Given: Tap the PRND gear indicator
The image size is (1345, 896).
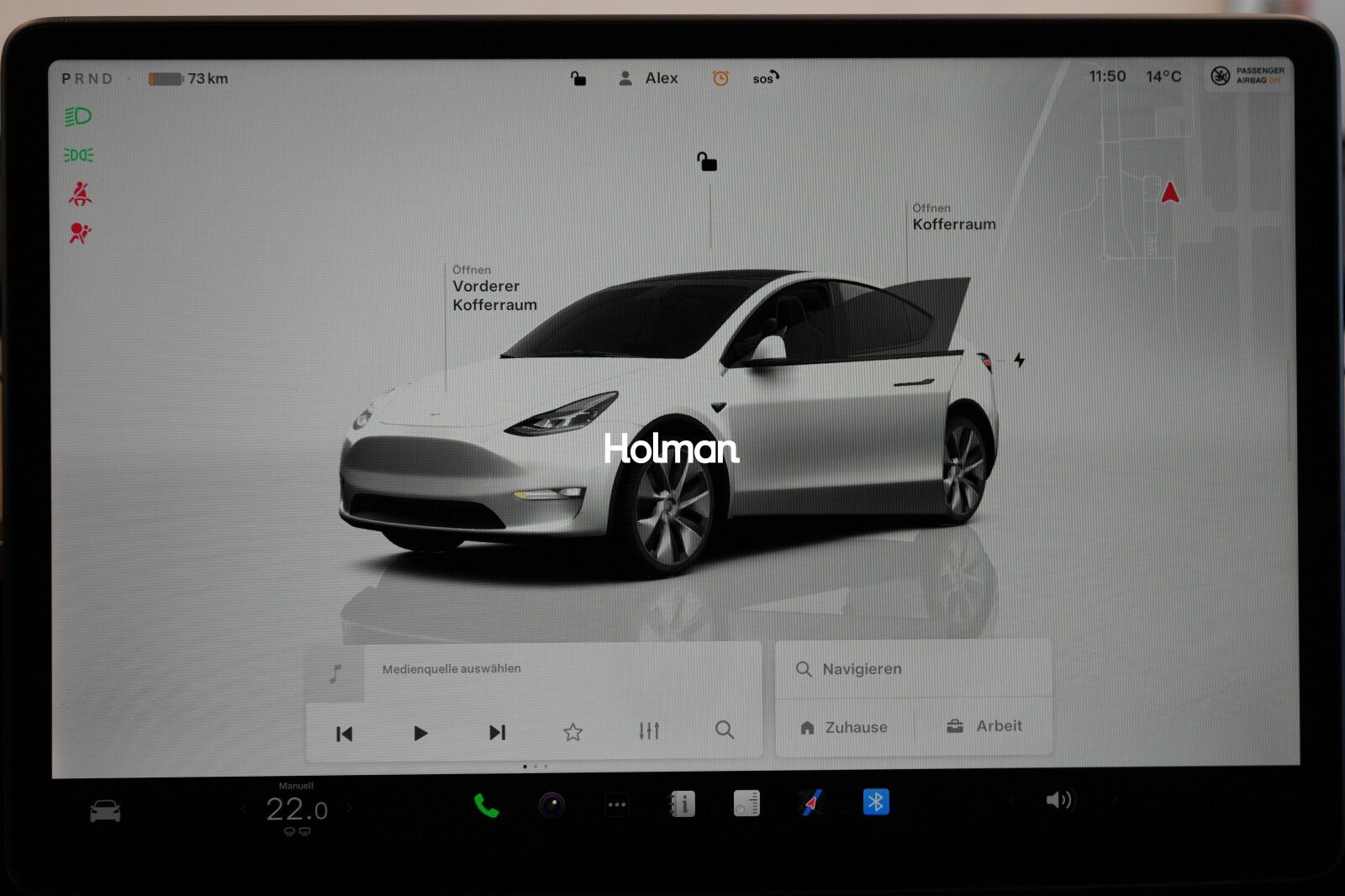Looking at the screenshot, I should click(x=87, y=78).
